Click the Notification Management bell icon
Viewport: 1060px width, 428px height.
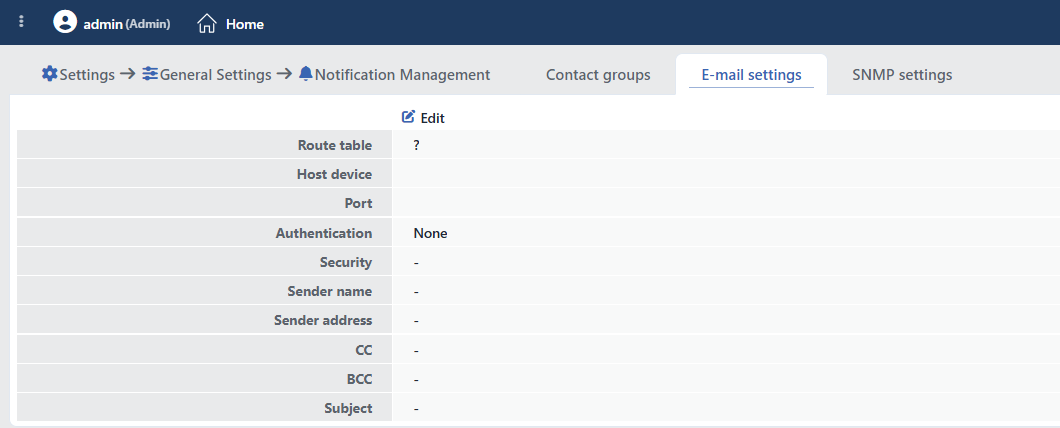[x=306, y=74]
